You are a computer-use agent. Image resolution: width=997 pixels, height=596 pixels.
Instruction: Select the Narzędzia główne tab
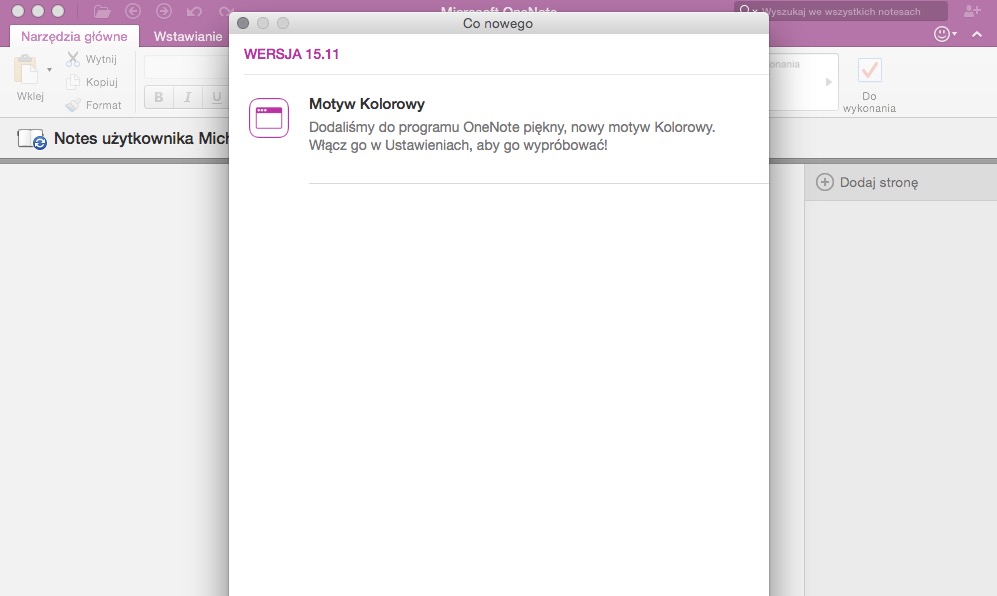coord(74,36)
